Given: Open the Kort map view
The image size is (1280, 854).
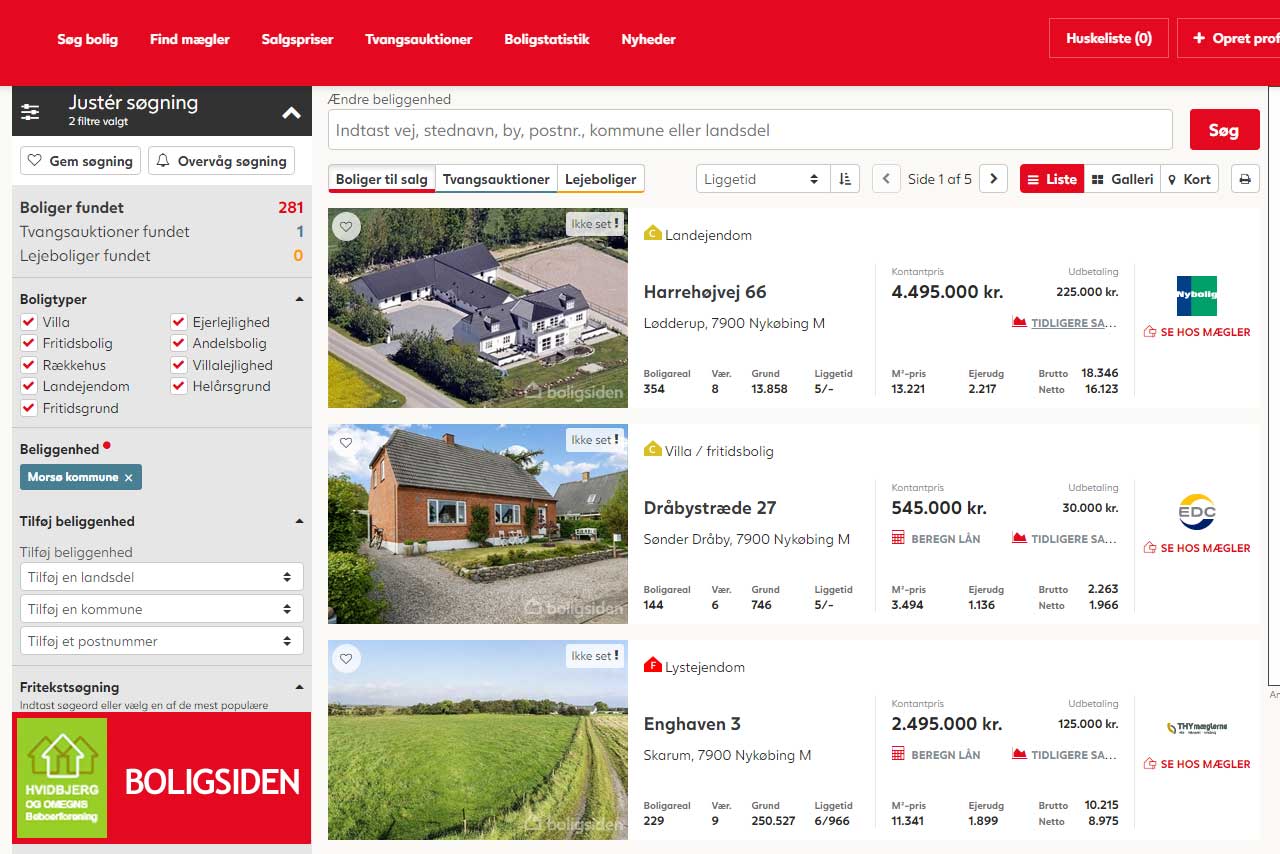Looking at the screenshot, I should click(1189, 179).
